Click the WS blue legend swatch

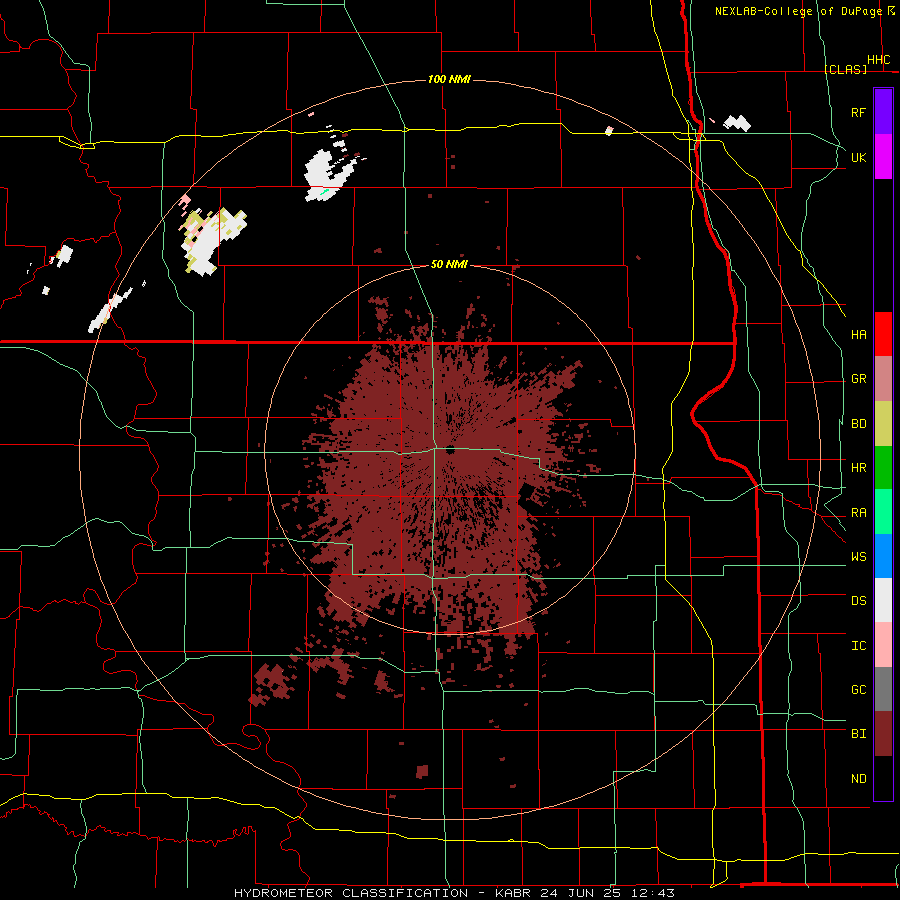click(x=883, y=556)
